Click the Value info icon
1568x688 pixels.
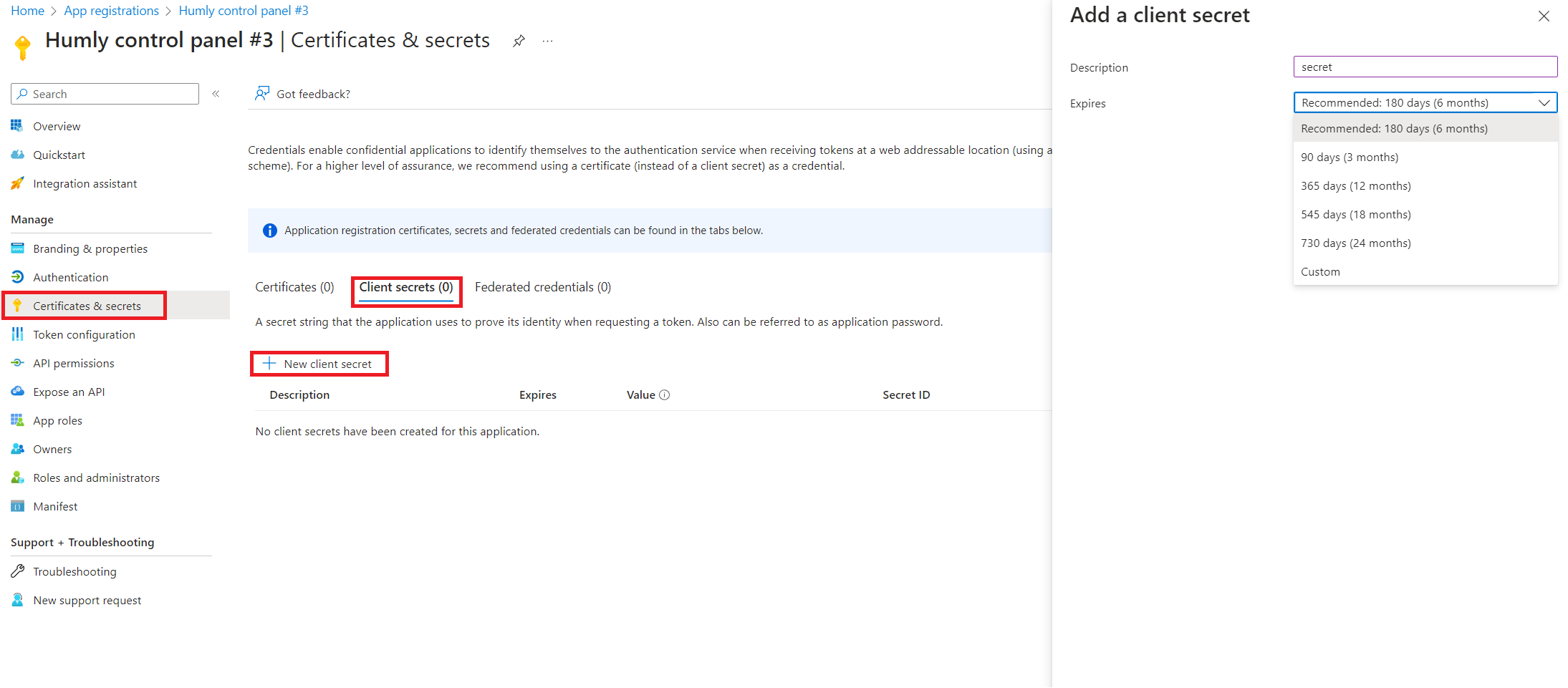pos(665,395)
